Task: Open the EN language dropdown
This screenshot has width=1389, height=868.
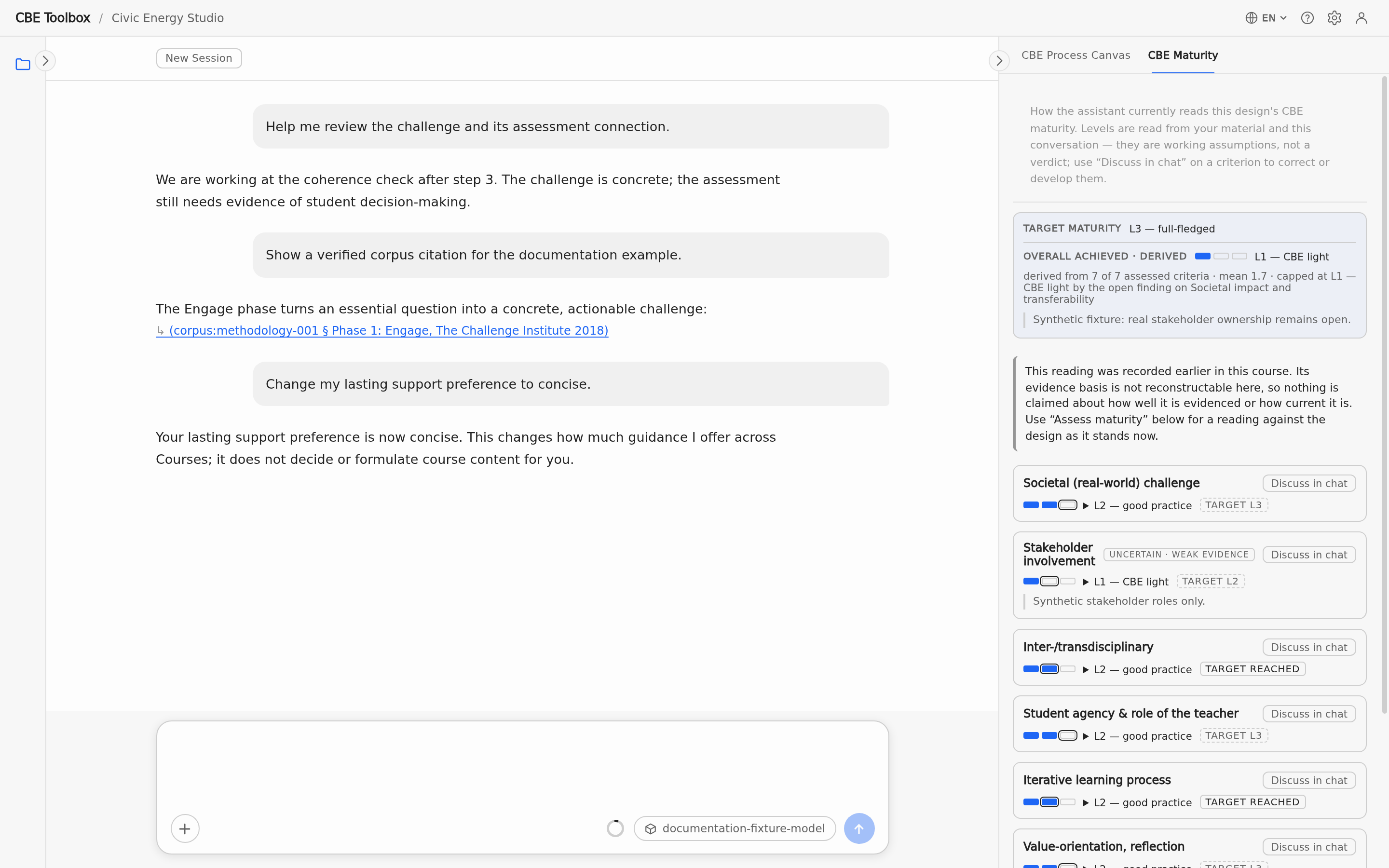Action: 1266,18
